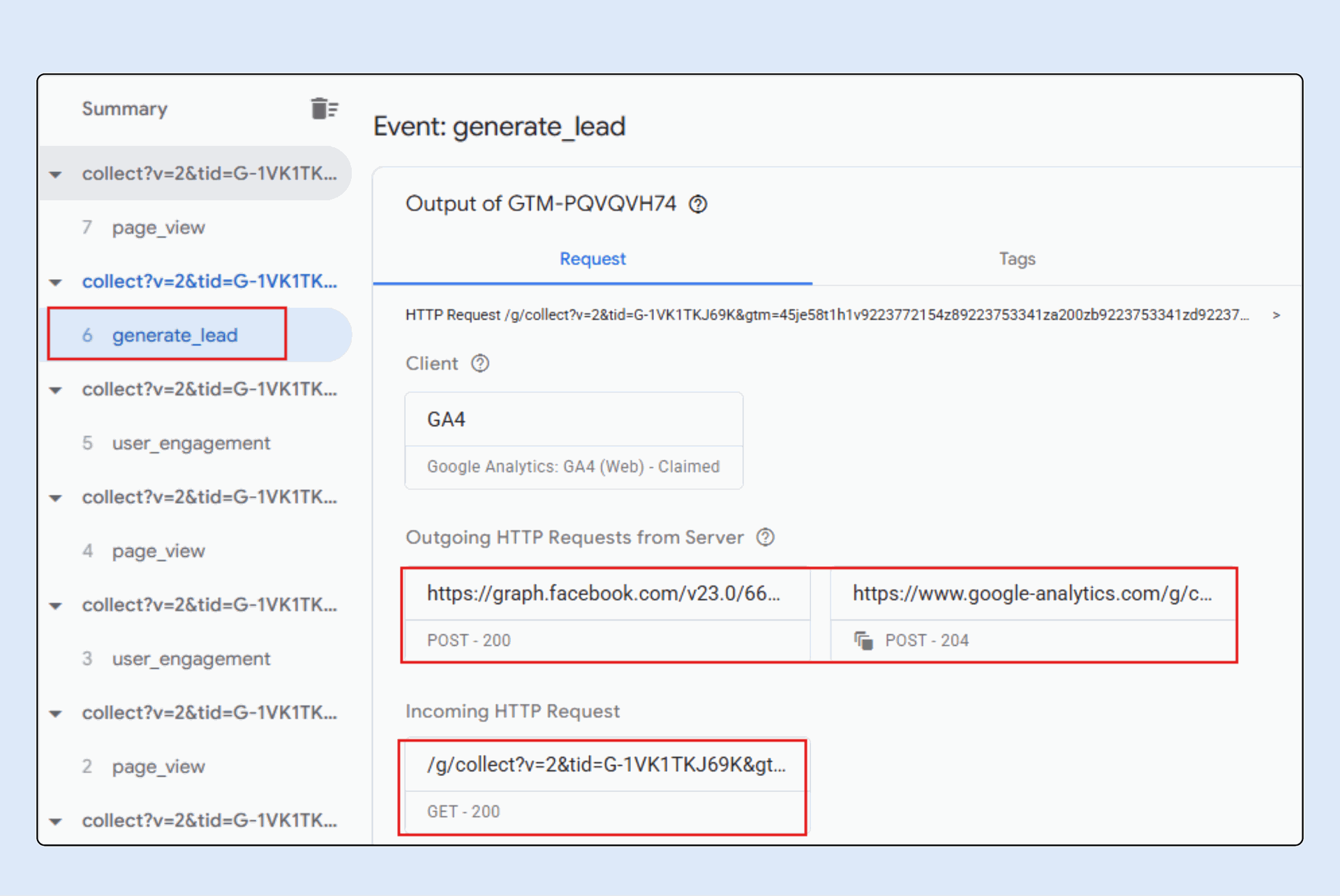Collapse collect group above event 5 user_engagement
Screen dimensions: 1340x896
pyautogui.click(x=56, y=390)
